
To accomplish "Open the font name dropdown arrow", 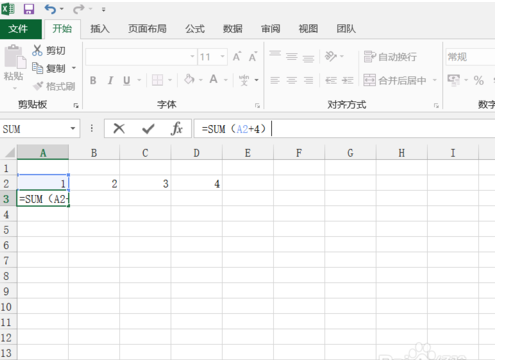I will pyautogui.click(x=192, y=56).
